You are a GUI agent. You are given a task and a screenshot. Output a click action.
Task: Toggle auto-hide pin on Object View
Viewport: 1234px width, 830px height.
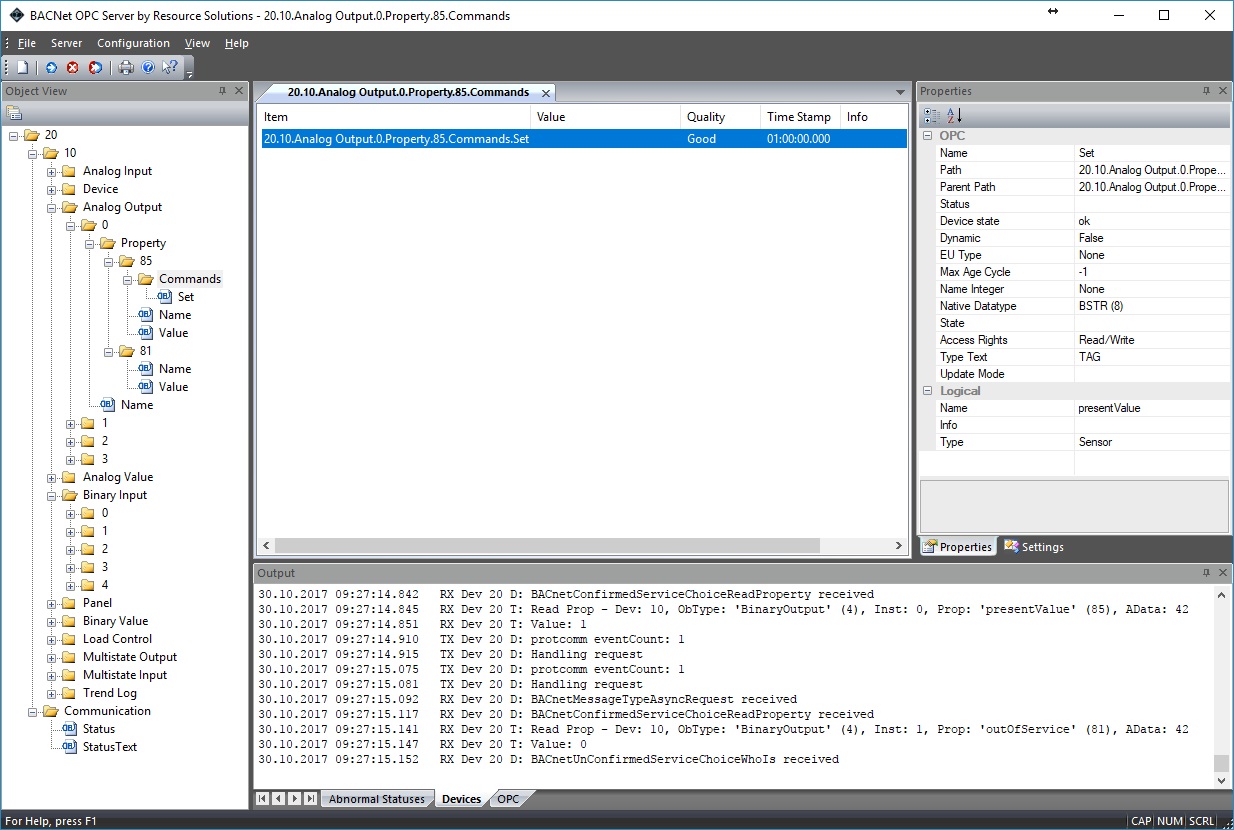[222, 91]
